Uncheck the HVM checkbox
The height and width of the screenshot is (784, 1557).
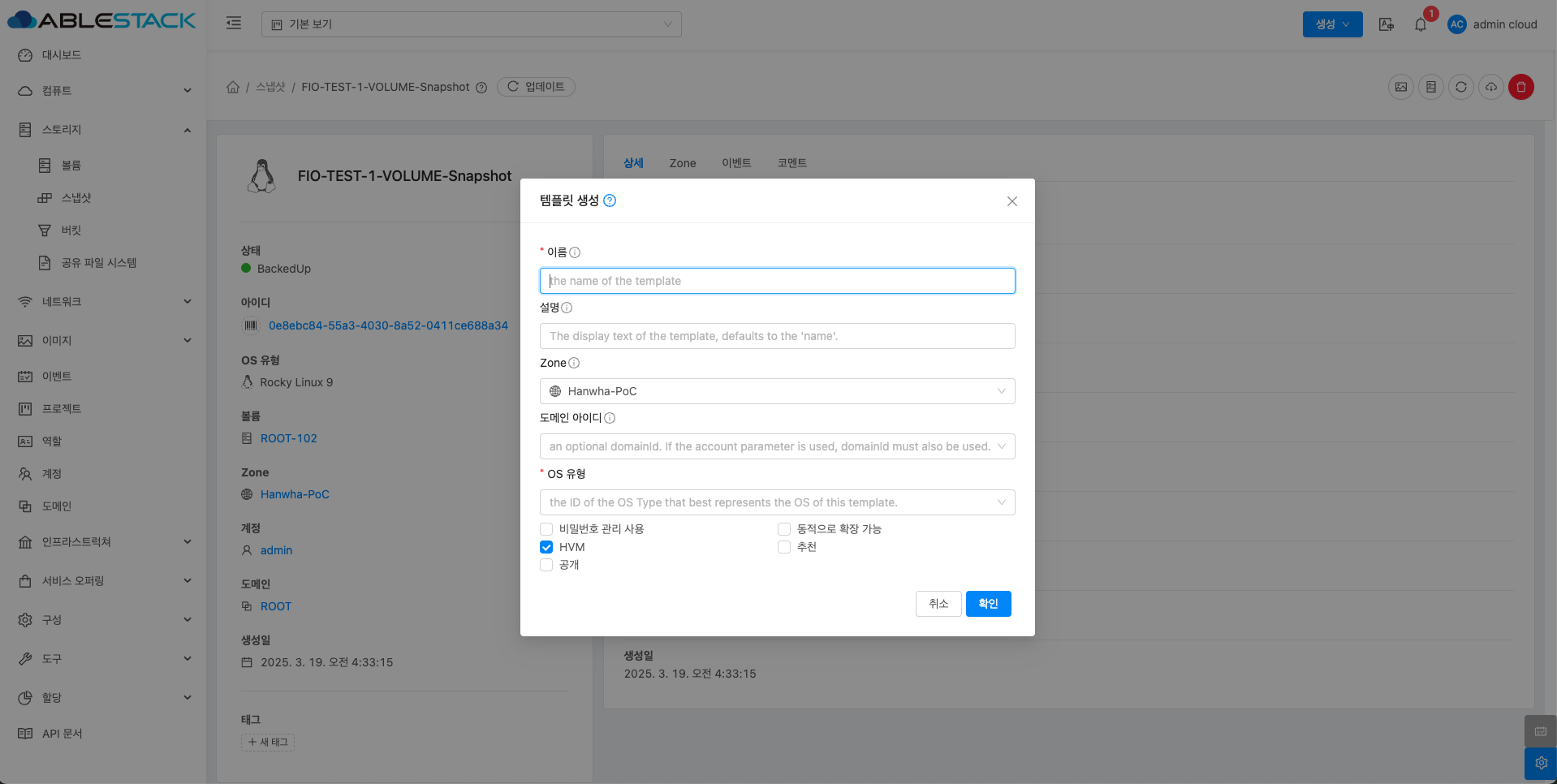[x=546, y=547]
